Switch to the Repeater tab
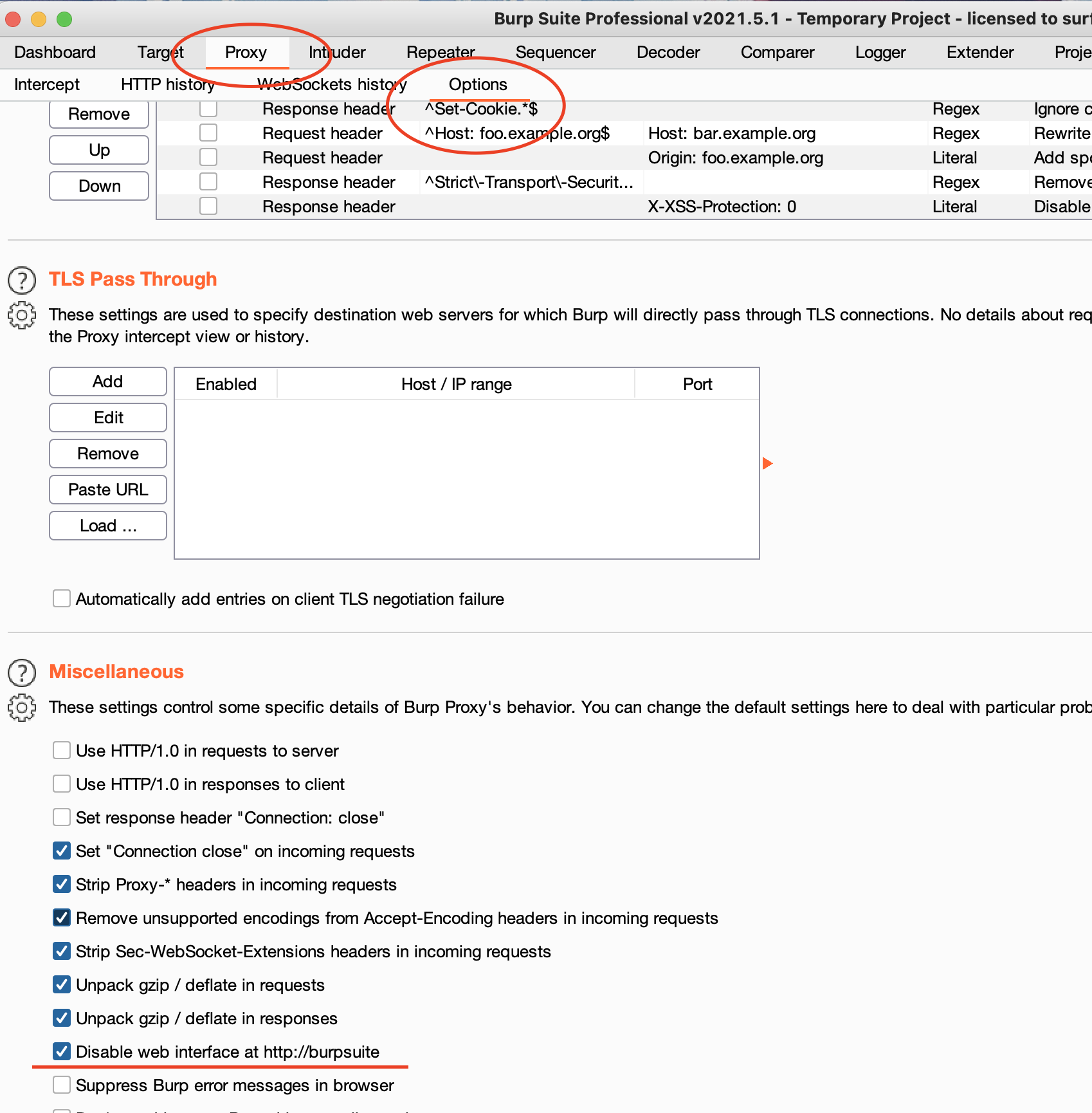The image size is (1092, 1113). (x=441, y=52)
